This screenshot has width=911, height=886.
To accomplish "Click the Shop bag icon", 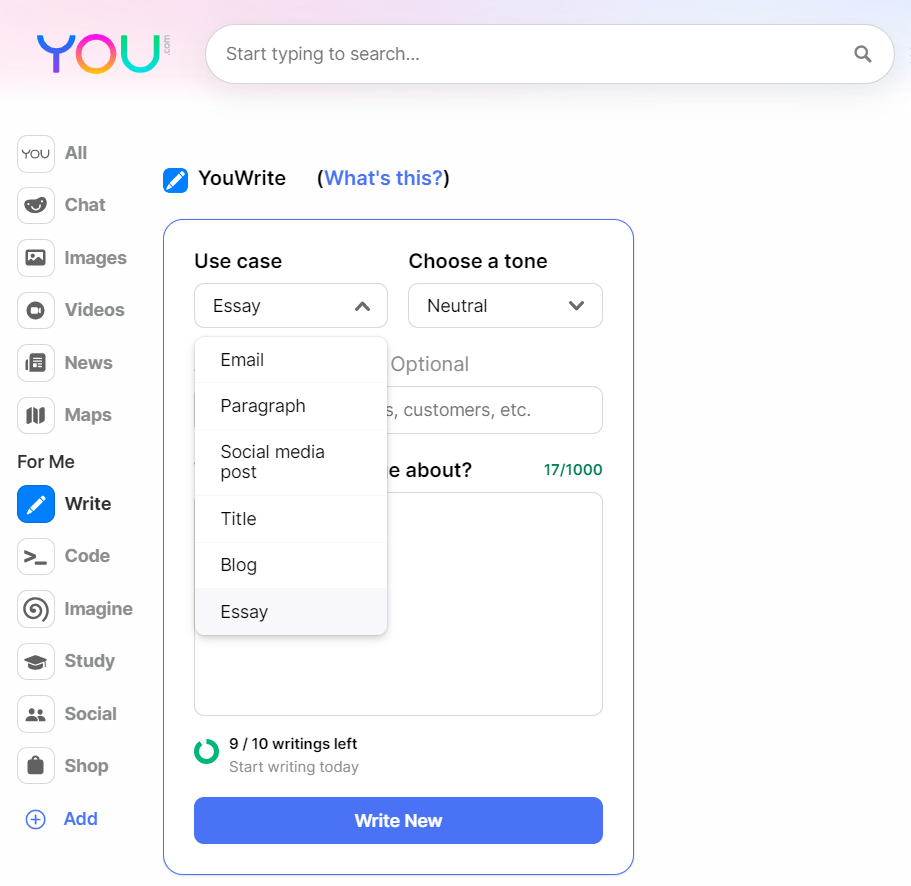I will pos(36,766).
